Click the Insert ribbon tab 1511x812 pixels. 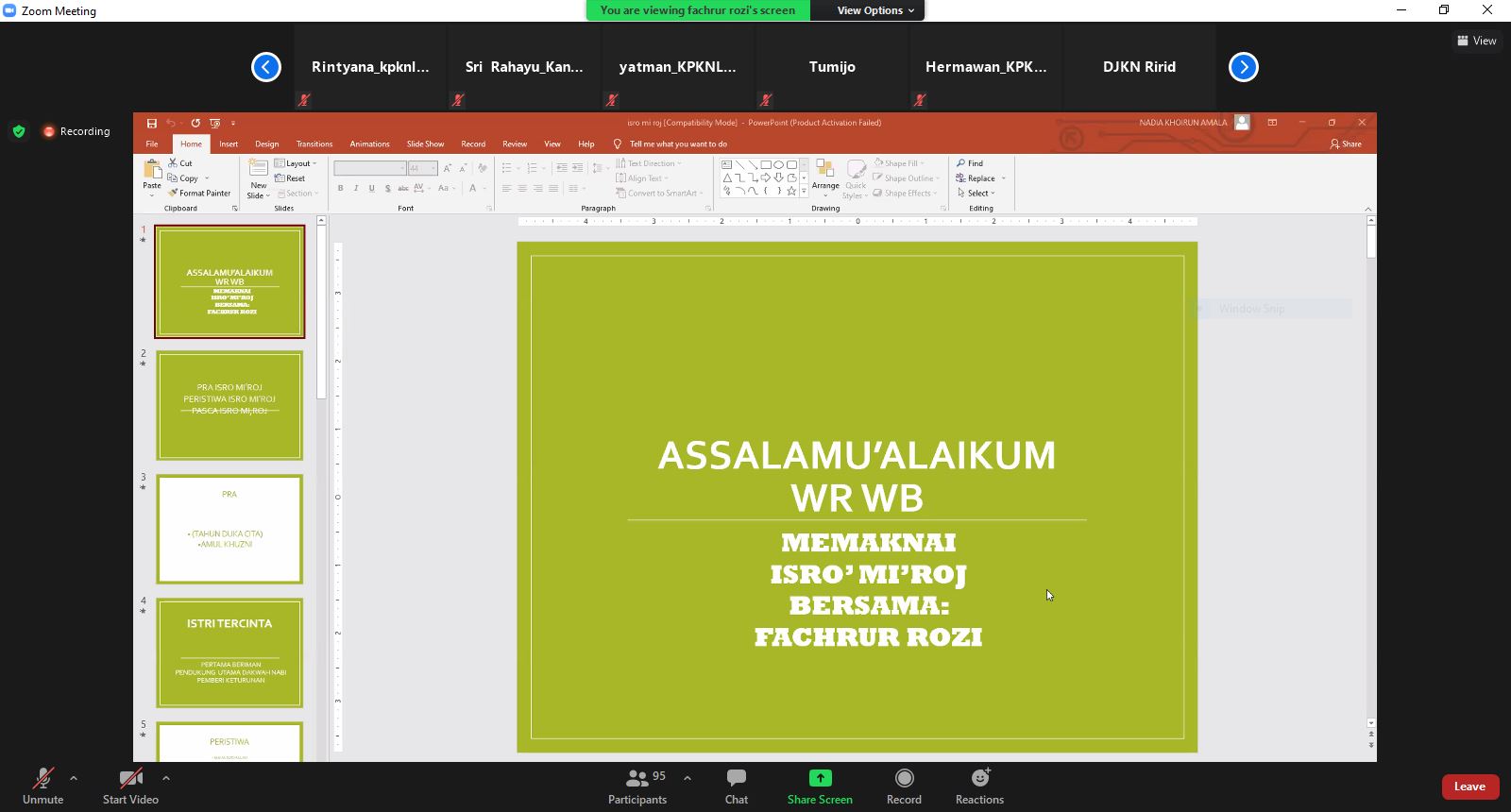pyautogui.click(x=229, y=144)
